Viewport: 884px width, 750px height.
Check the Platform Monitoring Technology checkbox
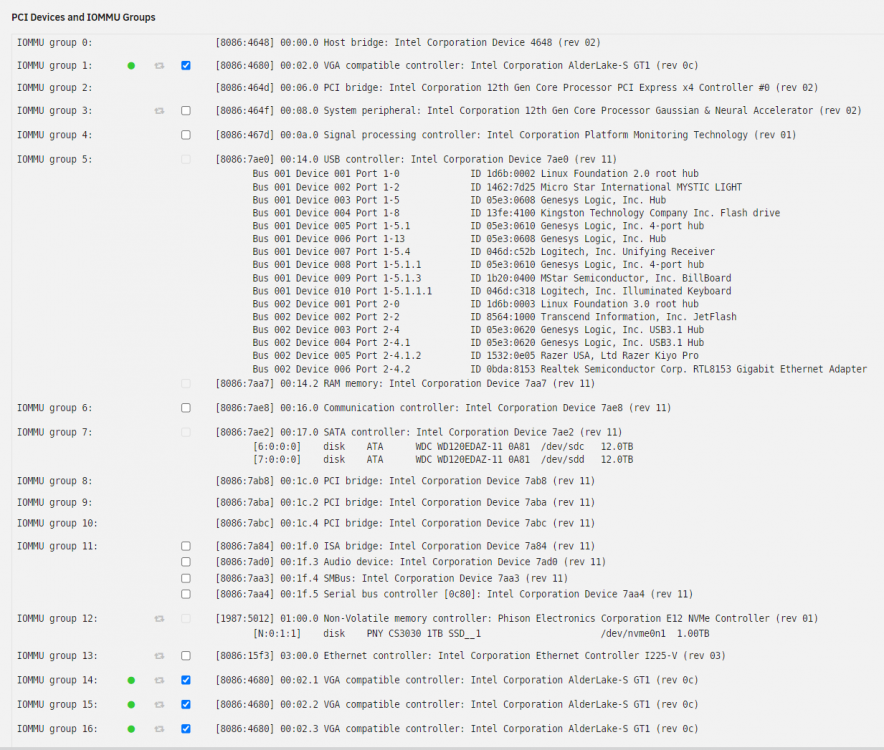(186, 135)
